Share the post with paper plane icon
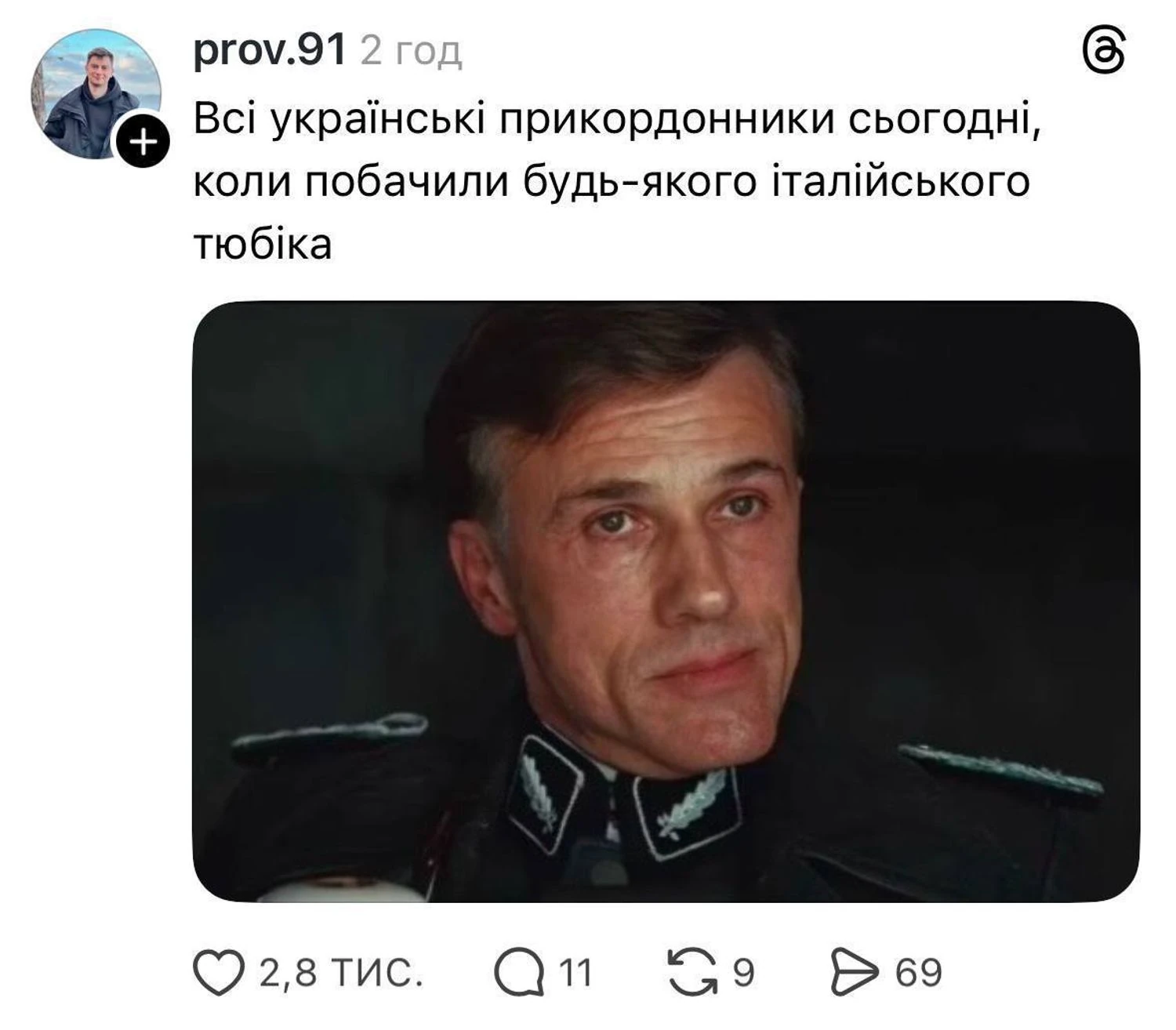This screenshot has width=1176, height=1030. click(855, 973)
